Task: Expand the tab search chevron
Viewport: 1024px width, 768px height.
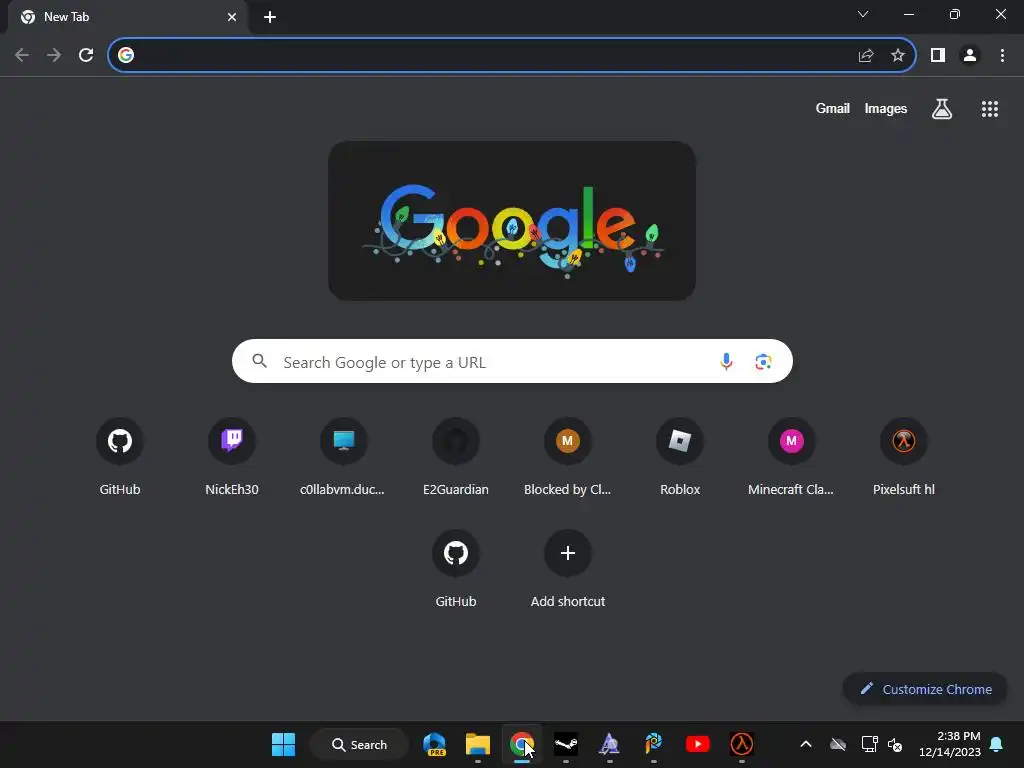Action: 863,14
